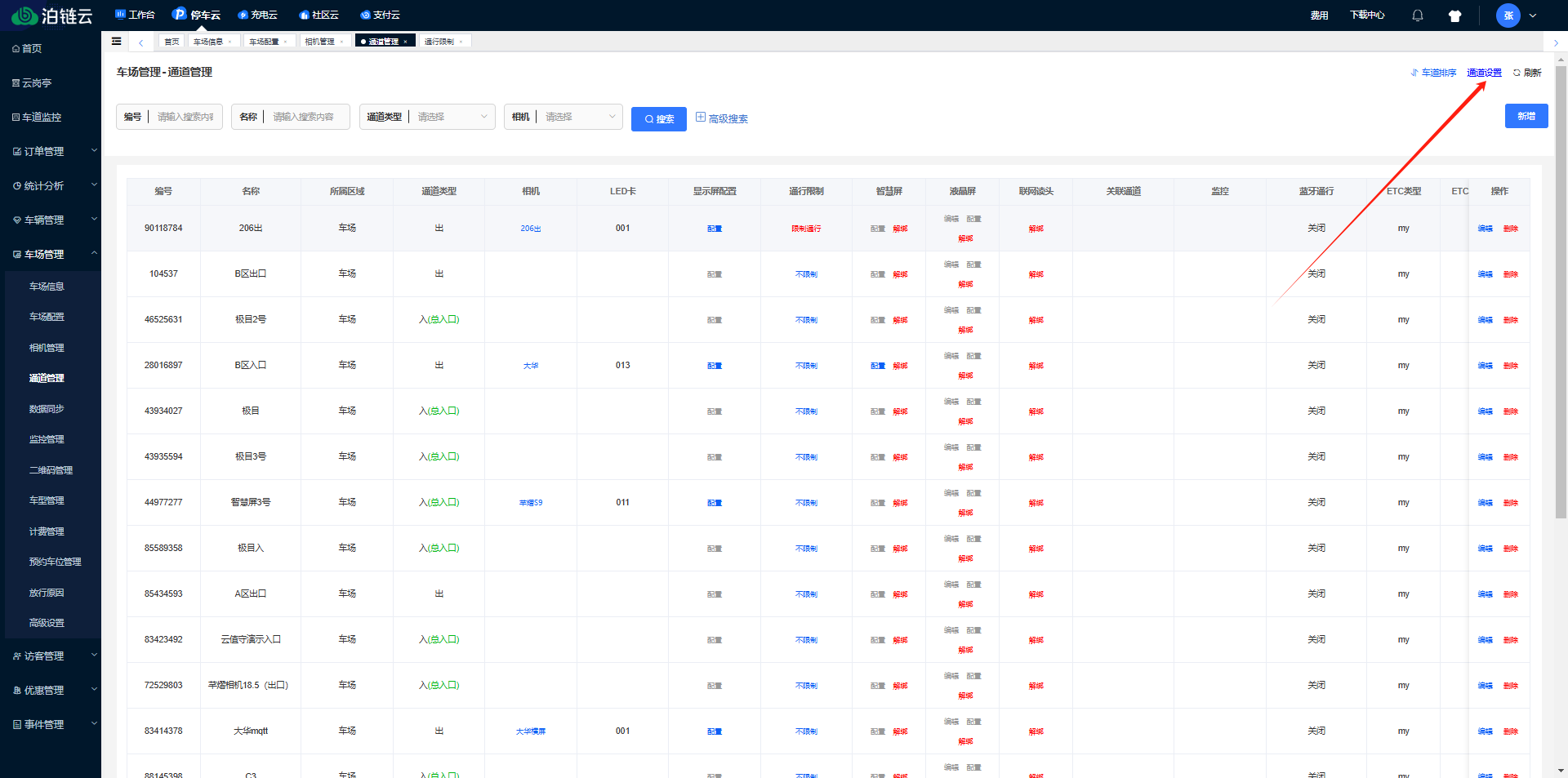Open the 社区云 top menu

point(318,15)
